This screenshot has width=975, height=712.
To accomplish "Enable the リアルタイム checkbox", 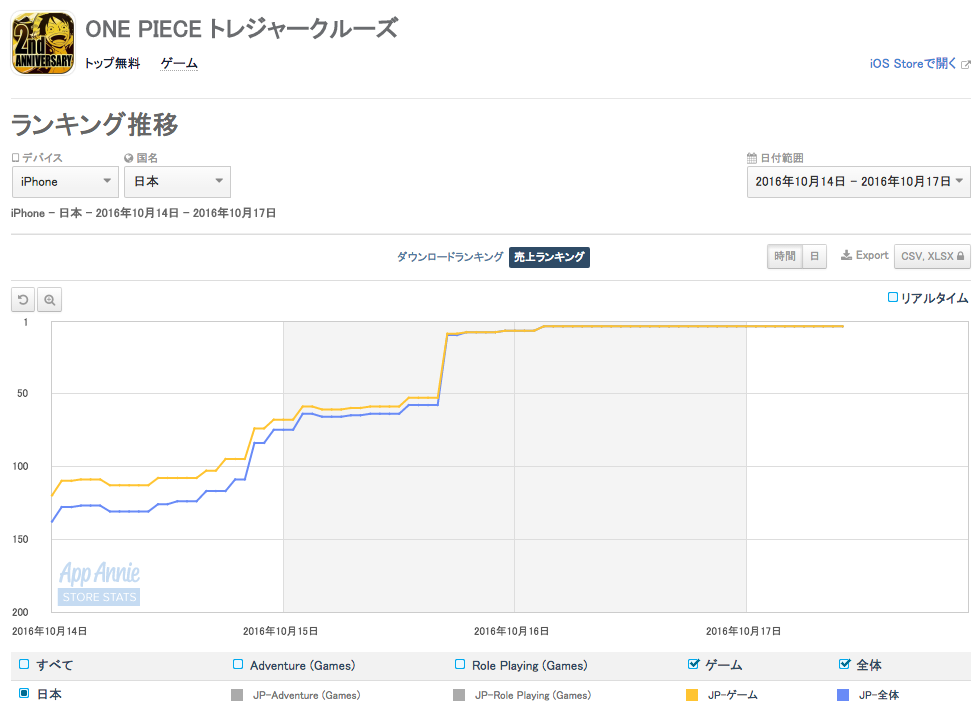I will pyautogui.click(x=892, y=297).
